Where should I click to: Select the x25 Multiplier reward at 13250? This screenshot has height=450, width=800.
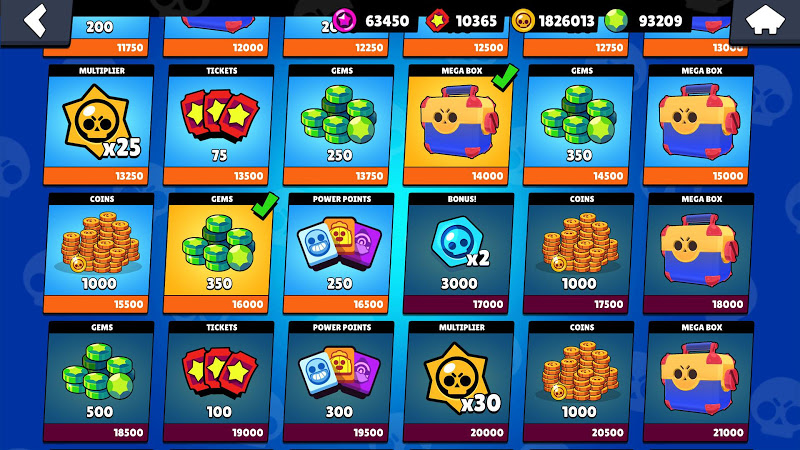[99, 124]
